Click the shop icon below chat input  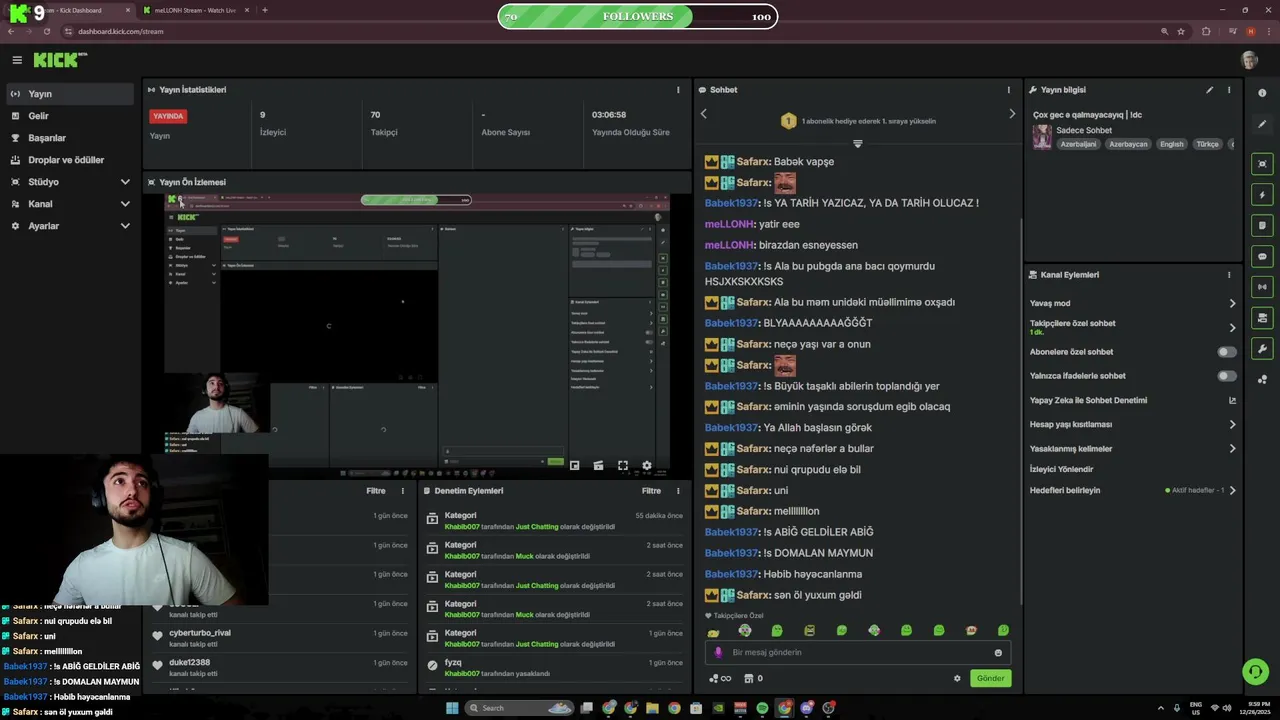click(747, 678)
